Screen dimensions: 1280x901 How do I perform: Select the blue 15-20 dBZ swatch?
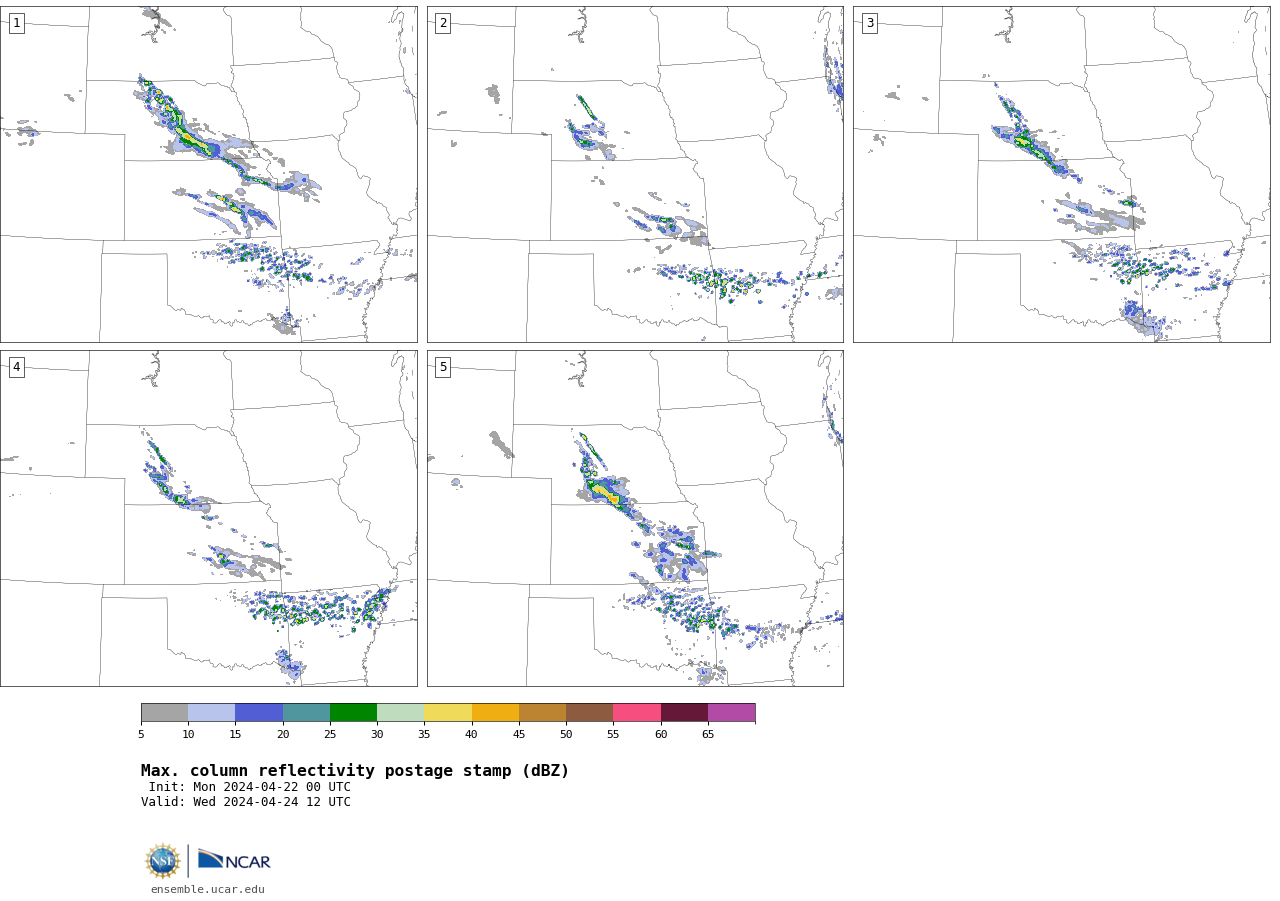pyautogui.click(x=259, y=712)
